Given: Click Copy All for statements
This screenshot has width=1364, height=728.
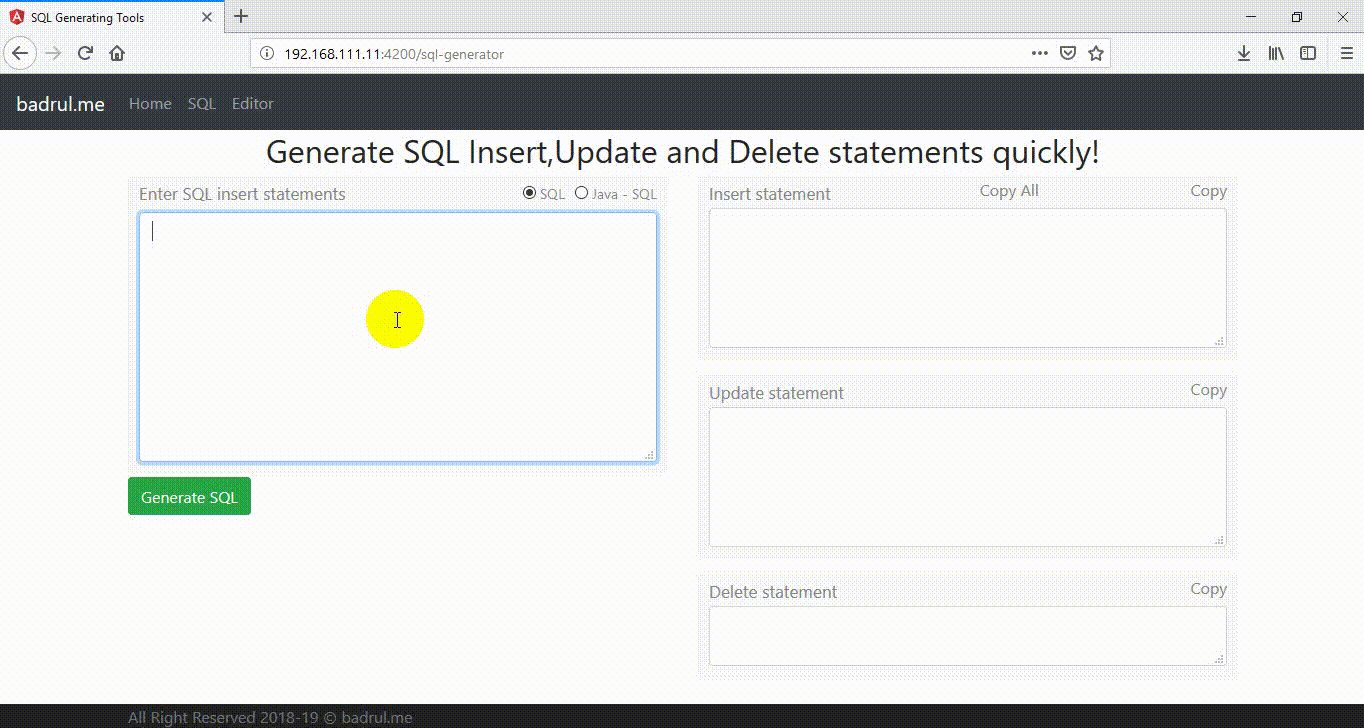Looking at the screenshot, I should tap(1009, 191).
